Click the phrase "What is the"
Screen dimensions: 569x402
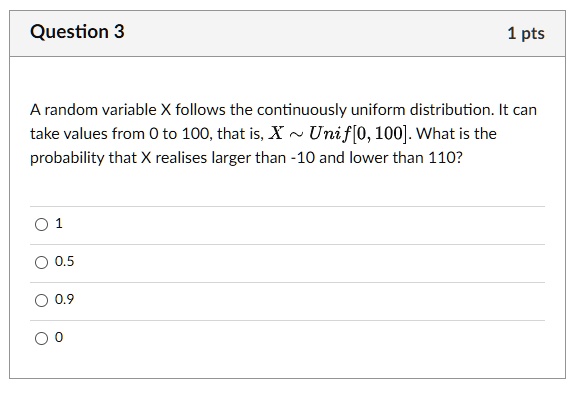click(x=456, y=134)
